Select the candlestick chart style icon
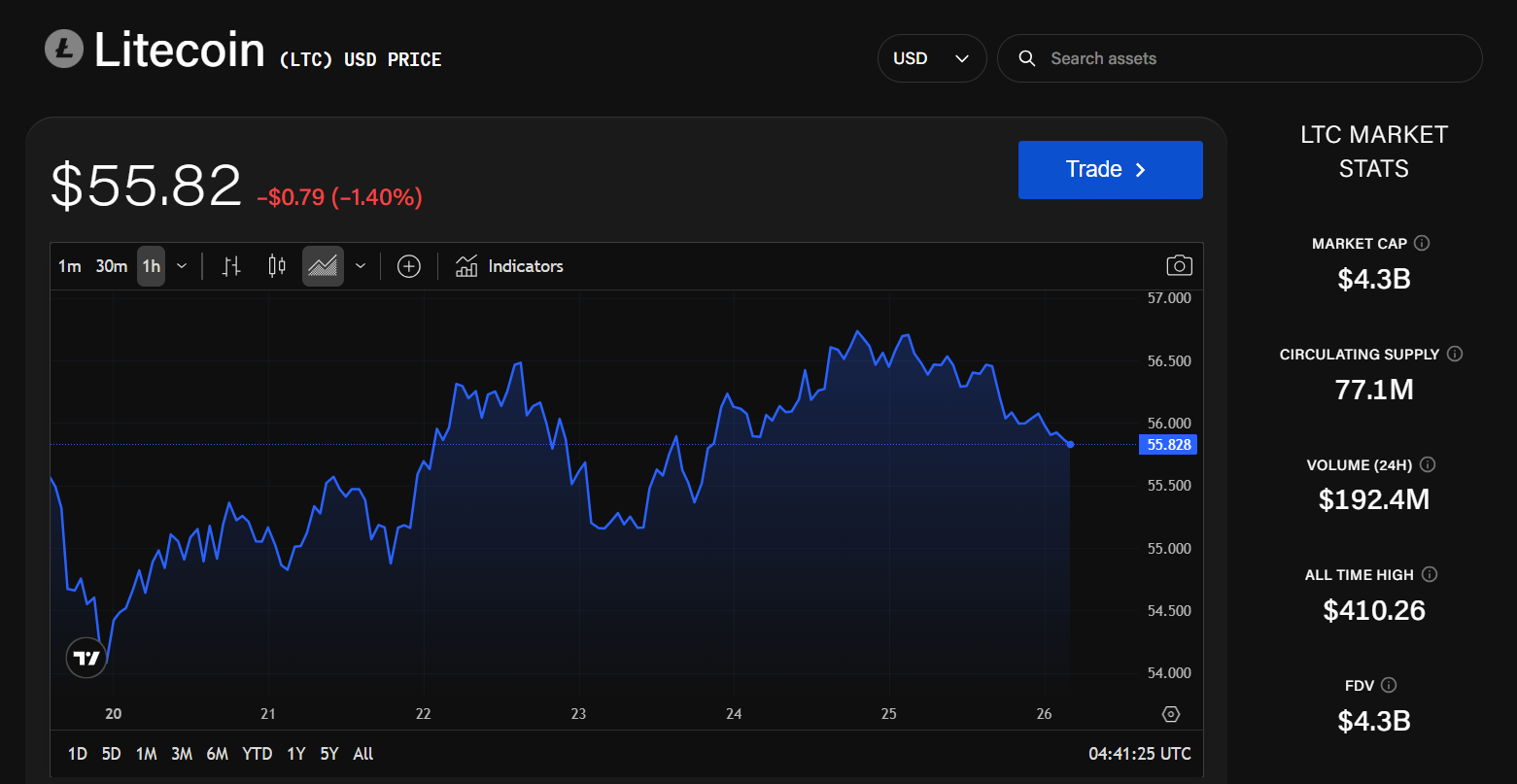Screen dimensions: 1517x784 (277, 266)
